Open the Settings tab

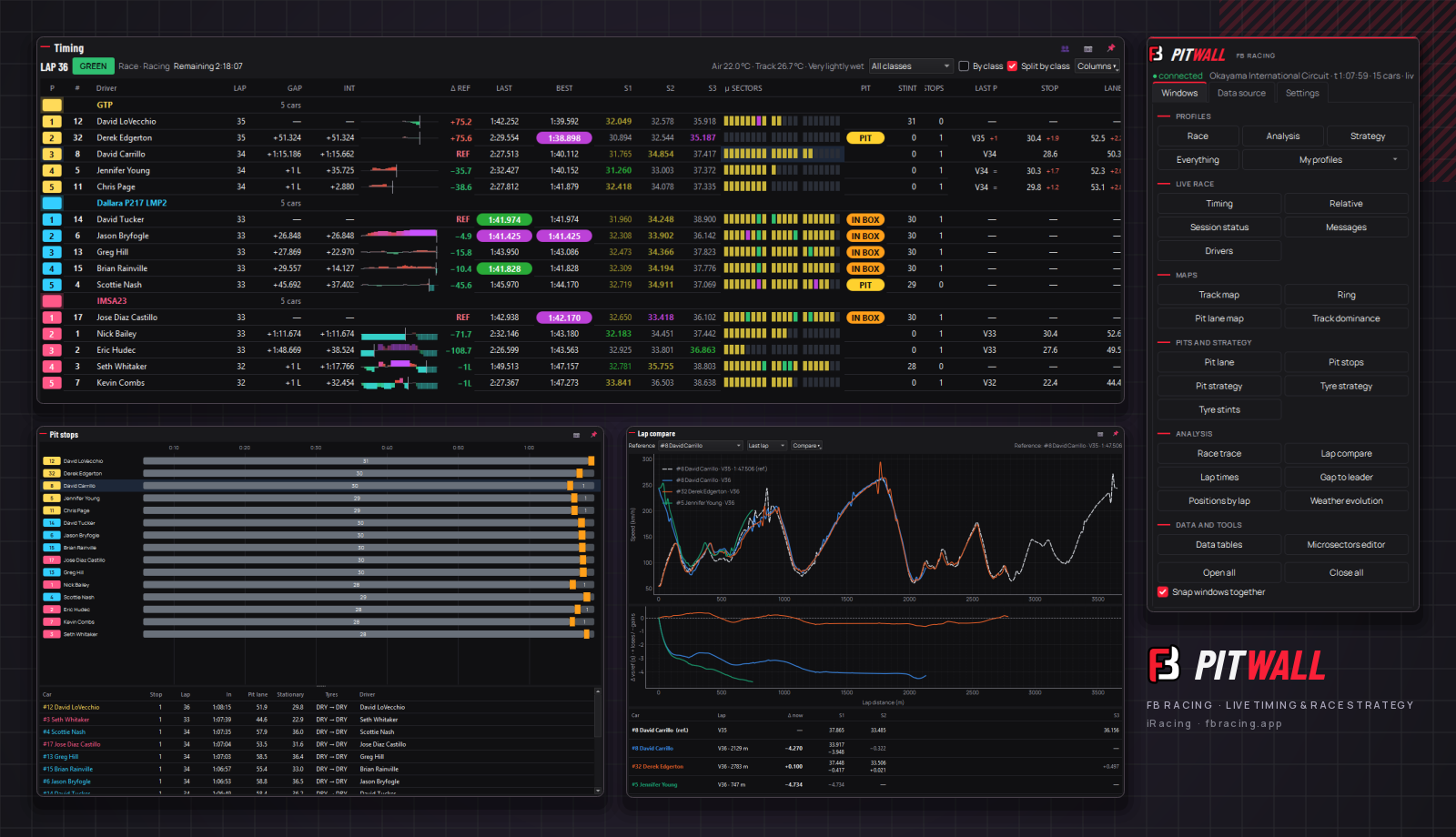point(1302,93)
